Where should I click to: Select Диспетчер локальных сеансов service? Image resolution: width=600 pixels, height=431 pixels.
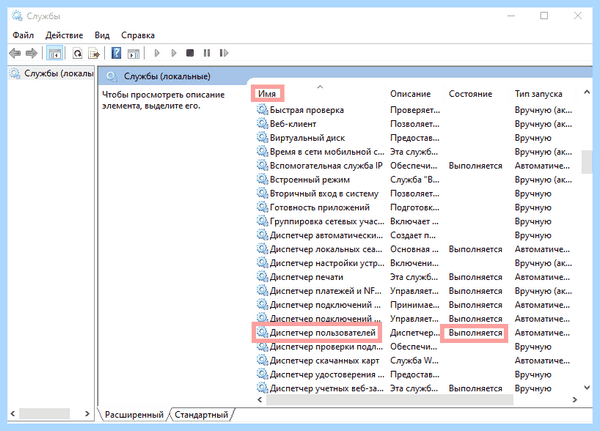[326, 249]
